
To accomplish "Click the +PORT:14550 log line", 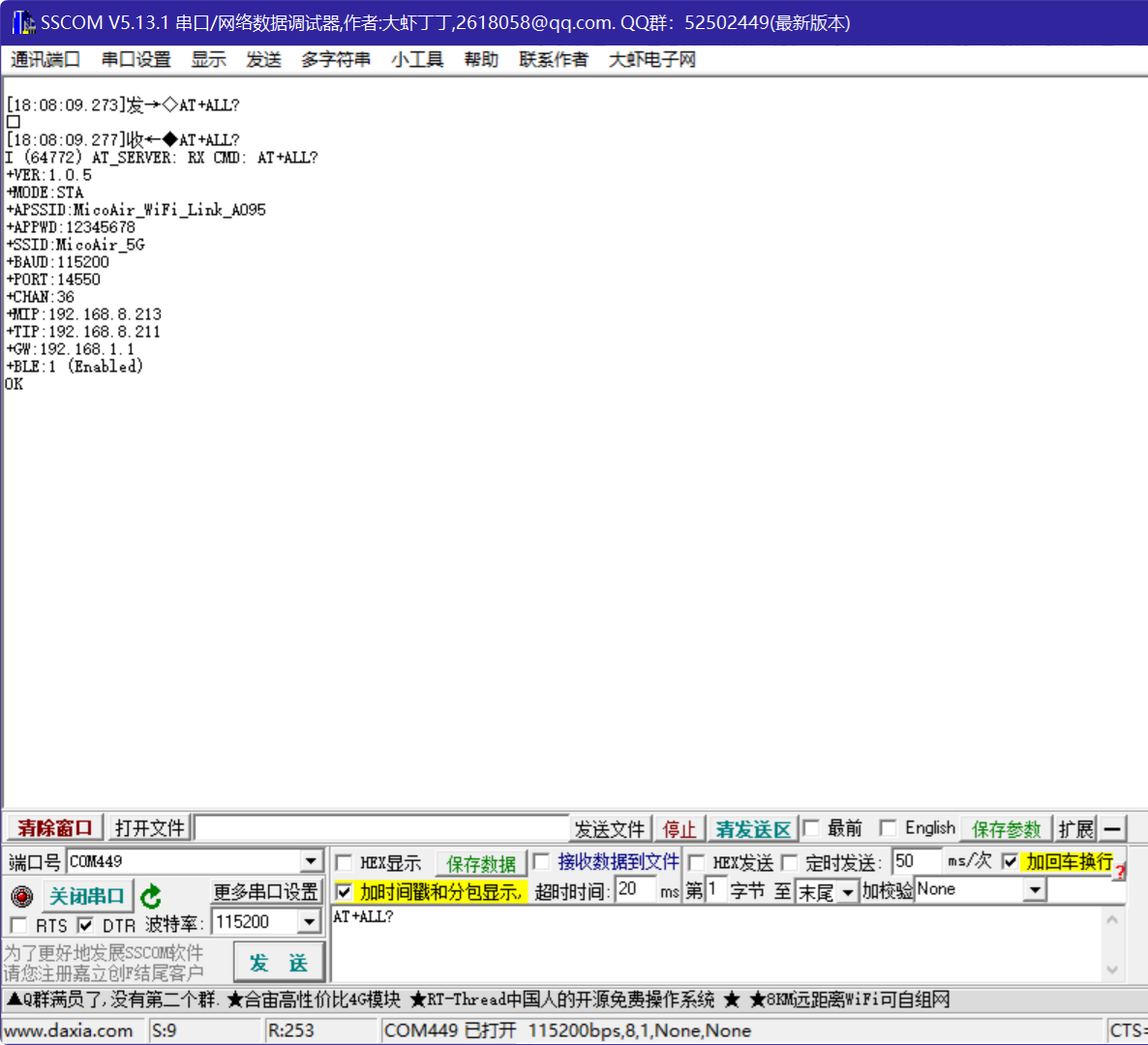I will coord(53,280).
